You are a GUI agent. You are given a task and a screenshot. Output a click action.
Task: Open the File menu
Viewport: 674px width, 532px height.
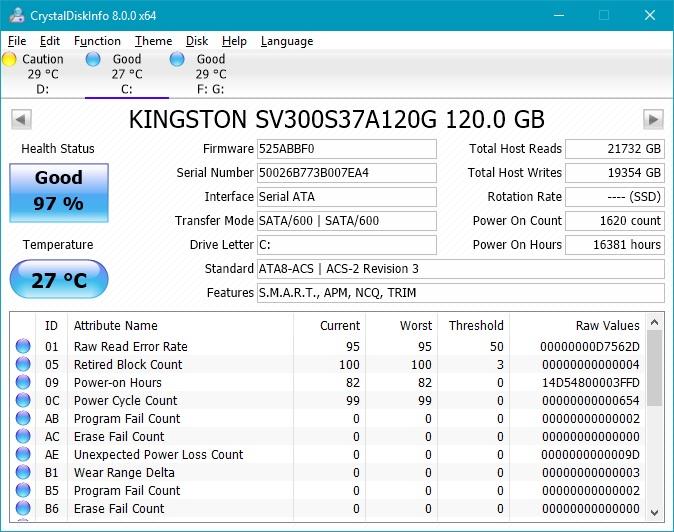17,41
